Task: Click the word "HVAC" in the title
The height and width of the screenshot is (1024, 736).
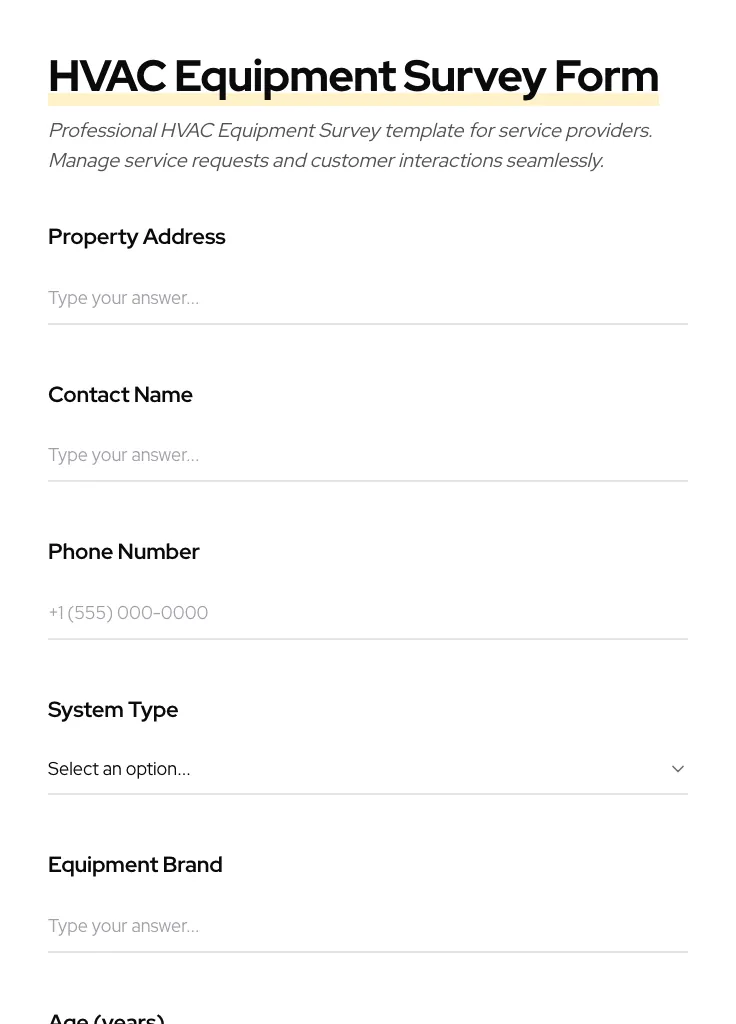Action: pos(106,77)
